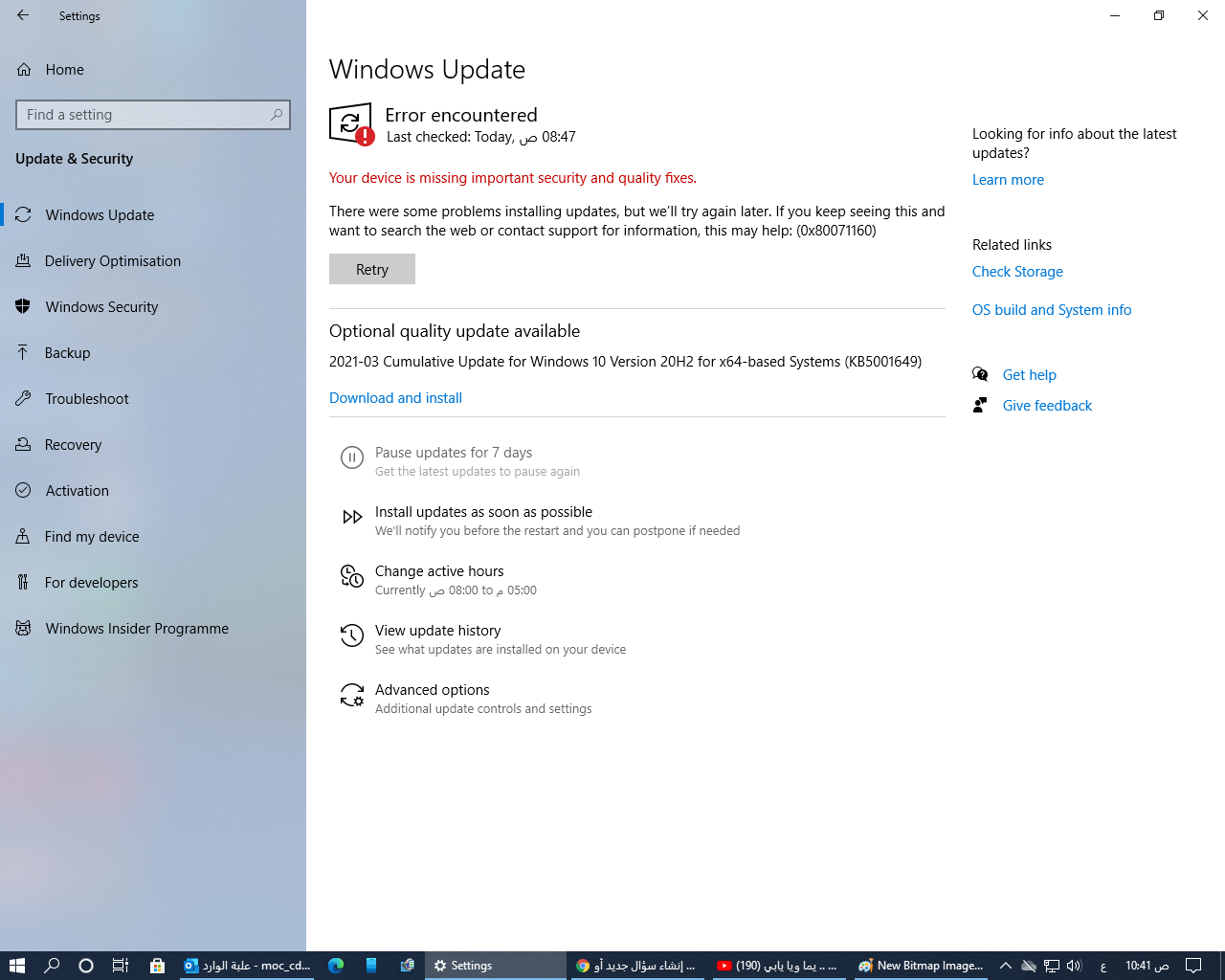Click the Cortana circle icon
The width and height of the screenshot is (1225, 980).
pos(86,966)
